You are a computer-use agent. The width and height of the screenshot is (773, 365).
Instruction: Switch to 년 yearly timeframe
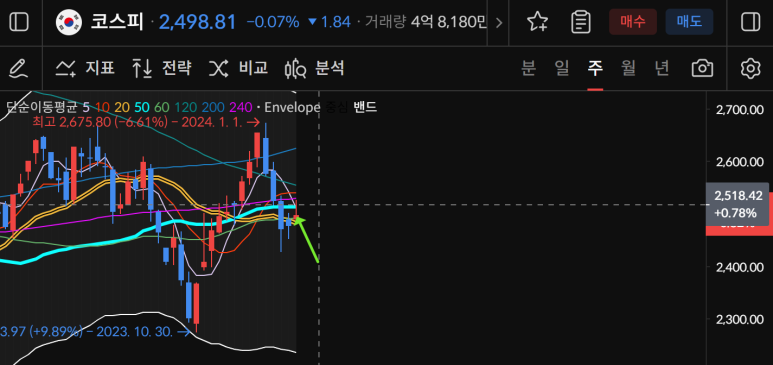tap(662, 68)
